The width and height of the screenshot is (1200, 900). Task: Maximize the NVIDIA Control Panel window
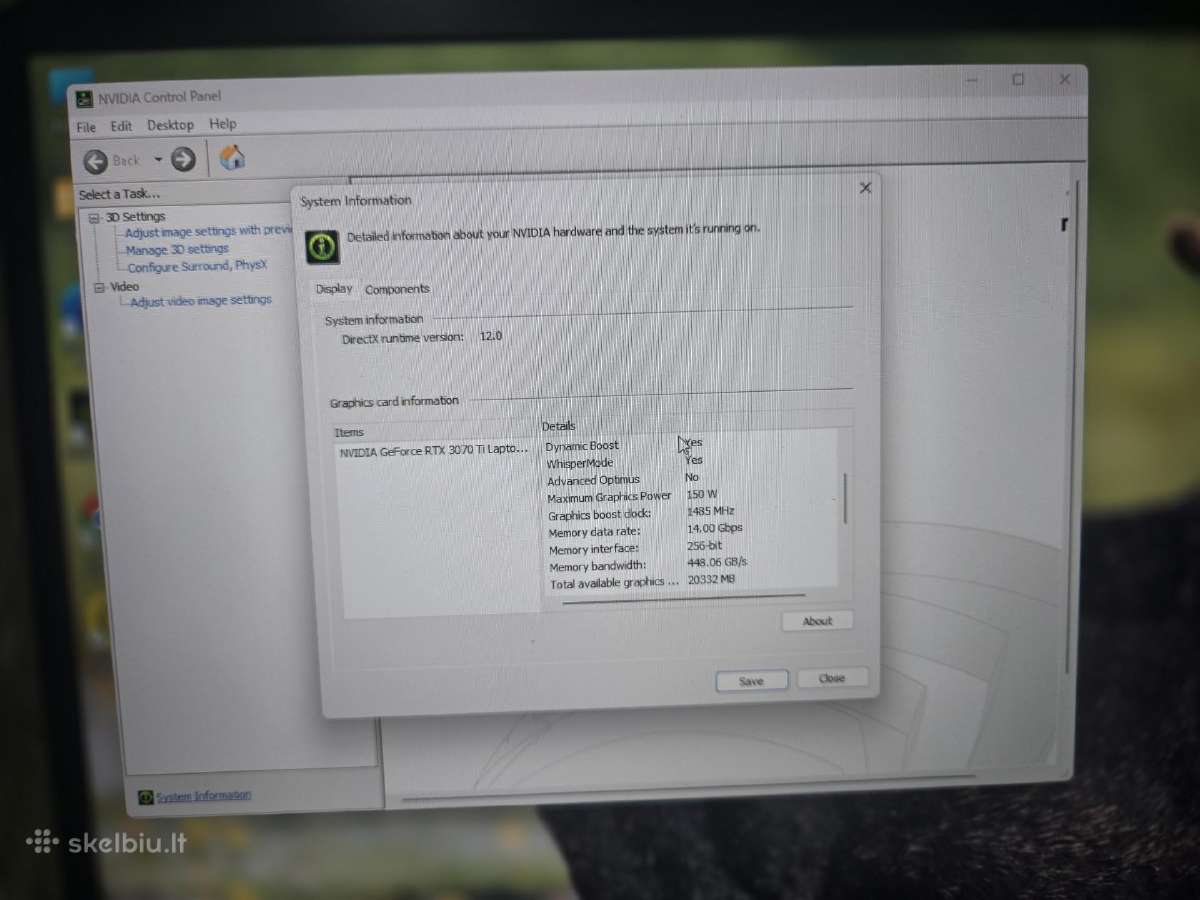(1018, 79)
